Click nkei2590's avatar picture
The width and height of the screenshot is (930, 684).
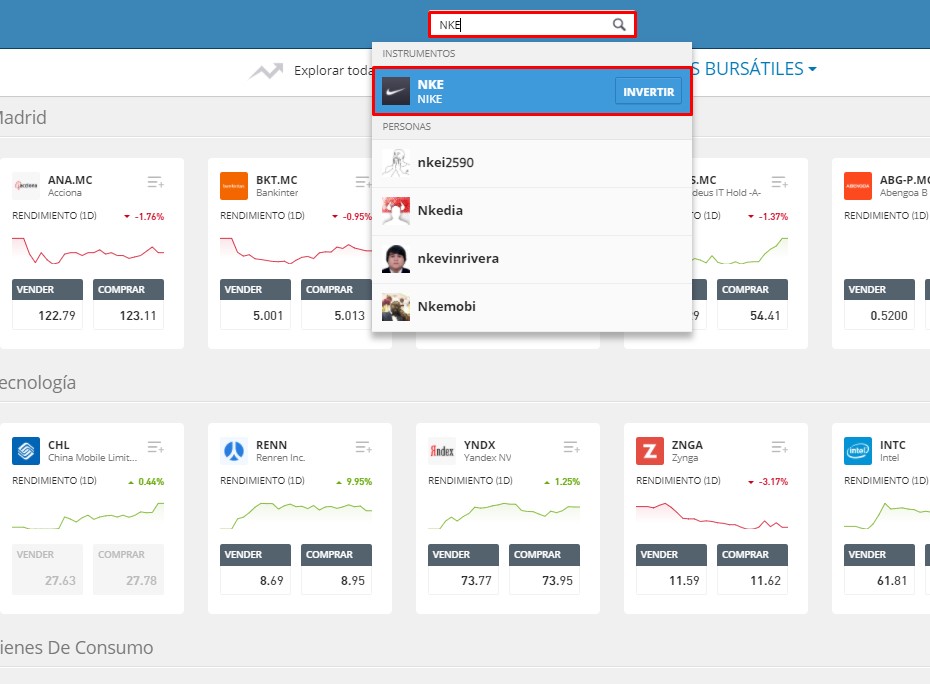(396, 163)
